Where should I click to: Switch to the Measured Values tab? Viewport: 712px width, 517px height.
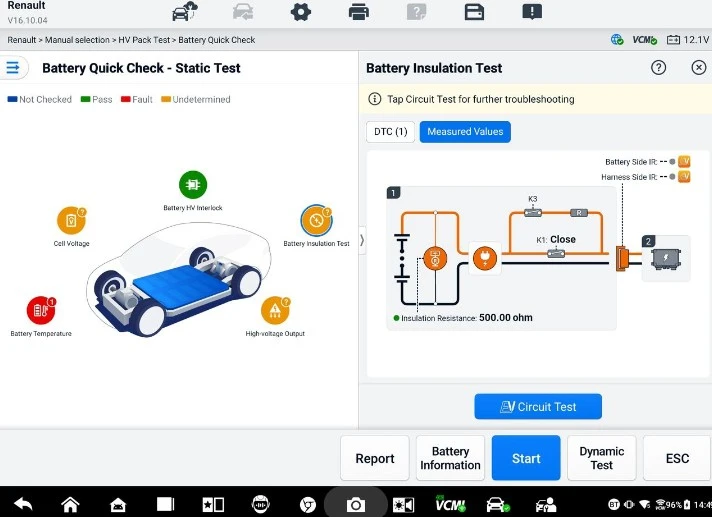465,132
